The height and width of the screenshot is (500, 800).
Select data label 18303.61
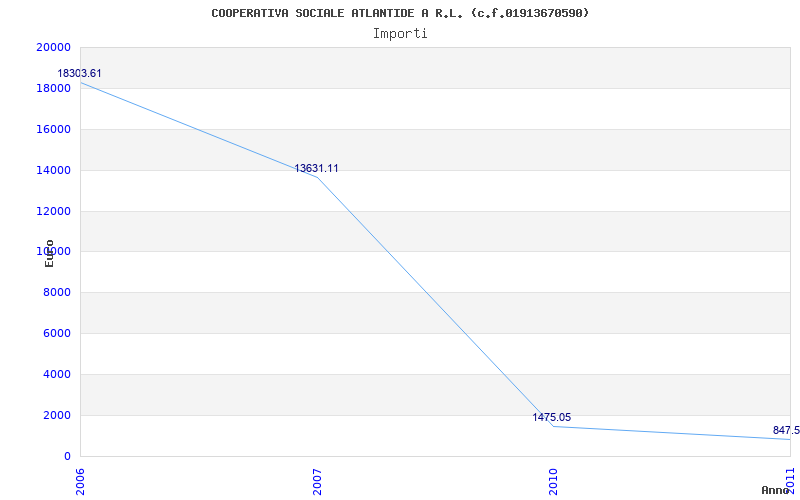pyautogui.click(x=79, y=73)
